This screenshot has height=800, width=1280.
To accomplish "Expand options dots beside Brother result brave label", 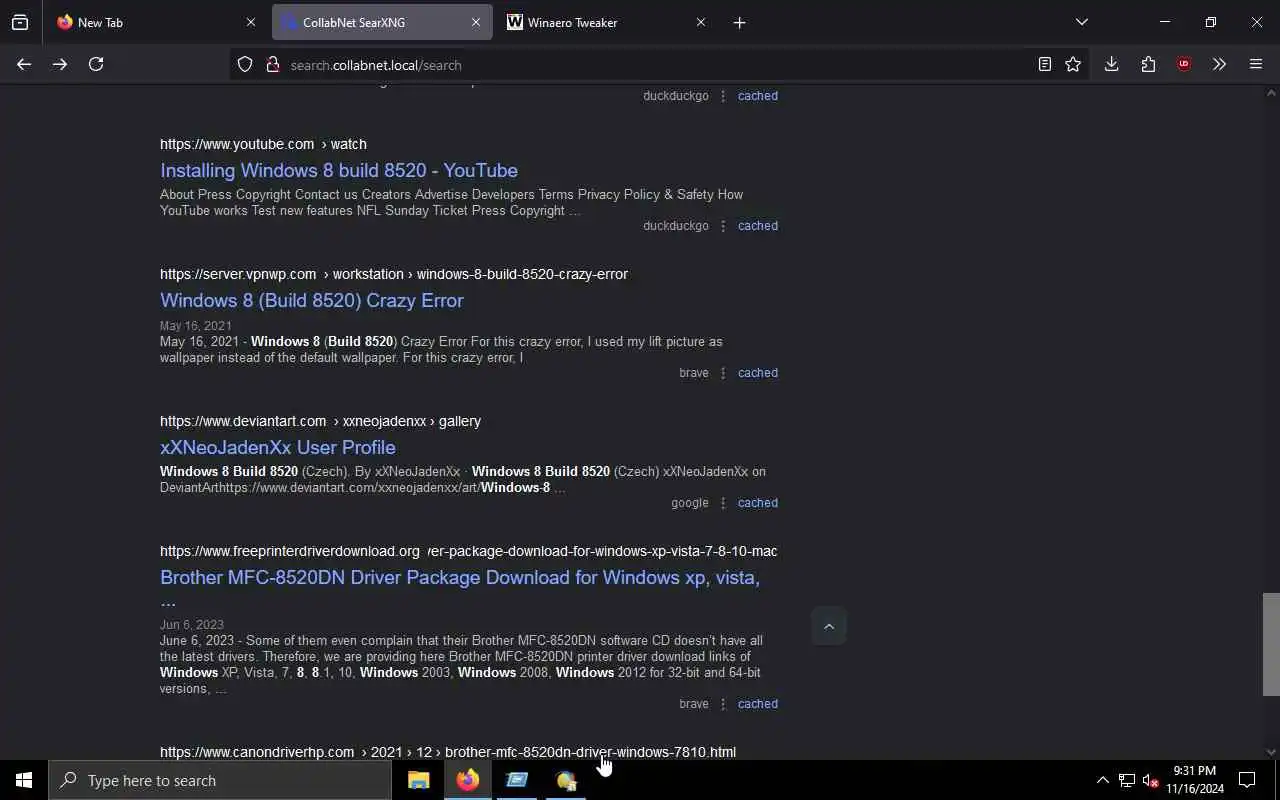I will point(723,704).
